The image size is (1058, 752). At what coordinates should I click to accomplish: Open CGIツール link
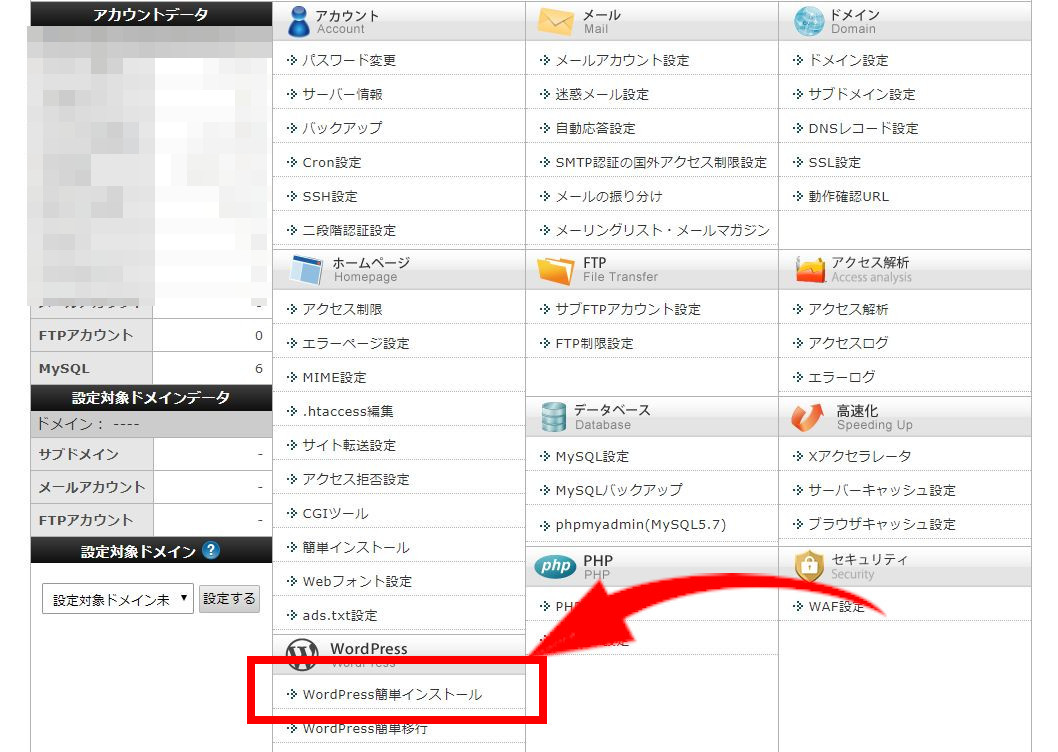pyautogui.click(x=335, y=513)
